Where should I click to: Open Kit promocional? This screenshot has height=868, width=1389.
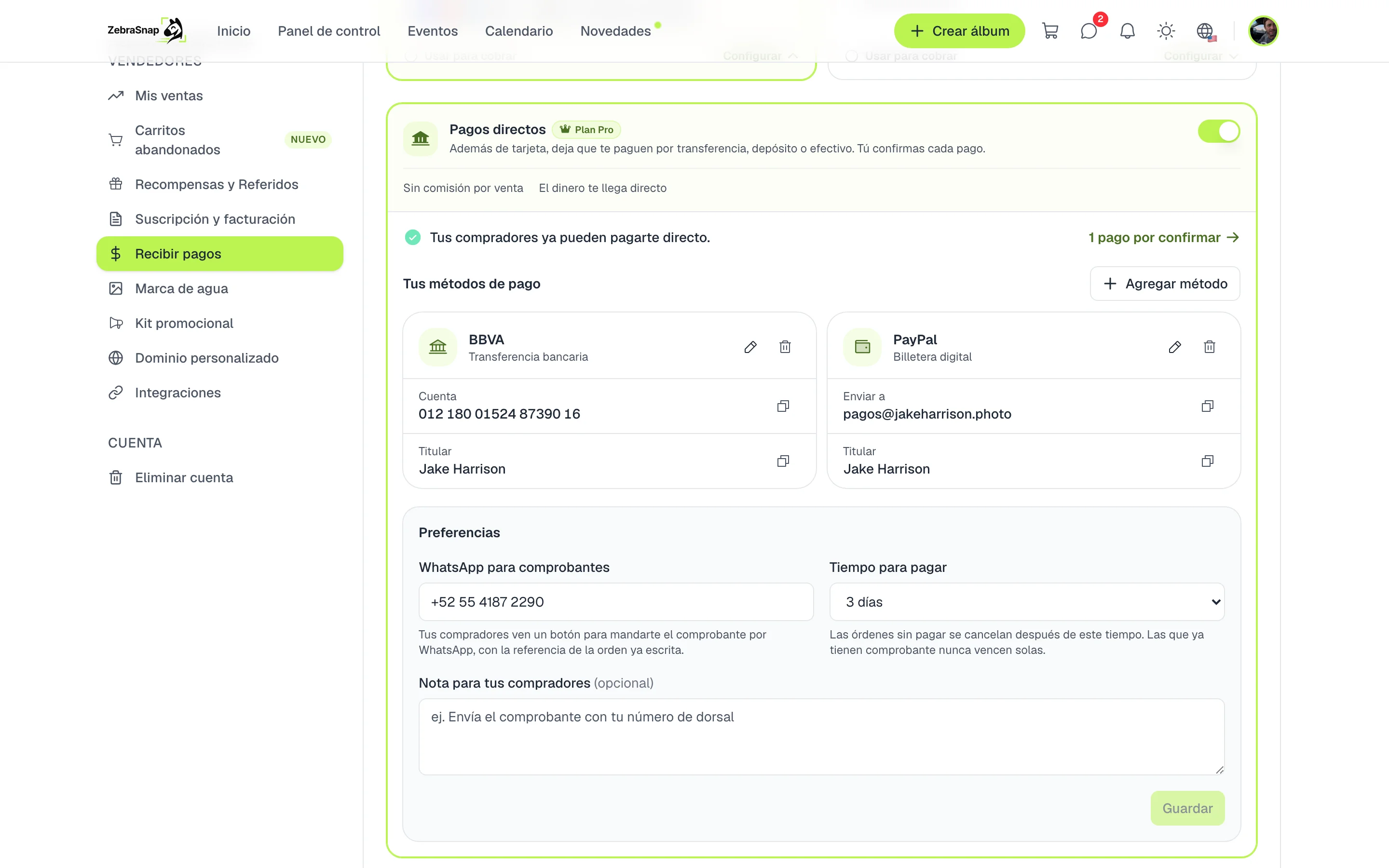(220, 323)
